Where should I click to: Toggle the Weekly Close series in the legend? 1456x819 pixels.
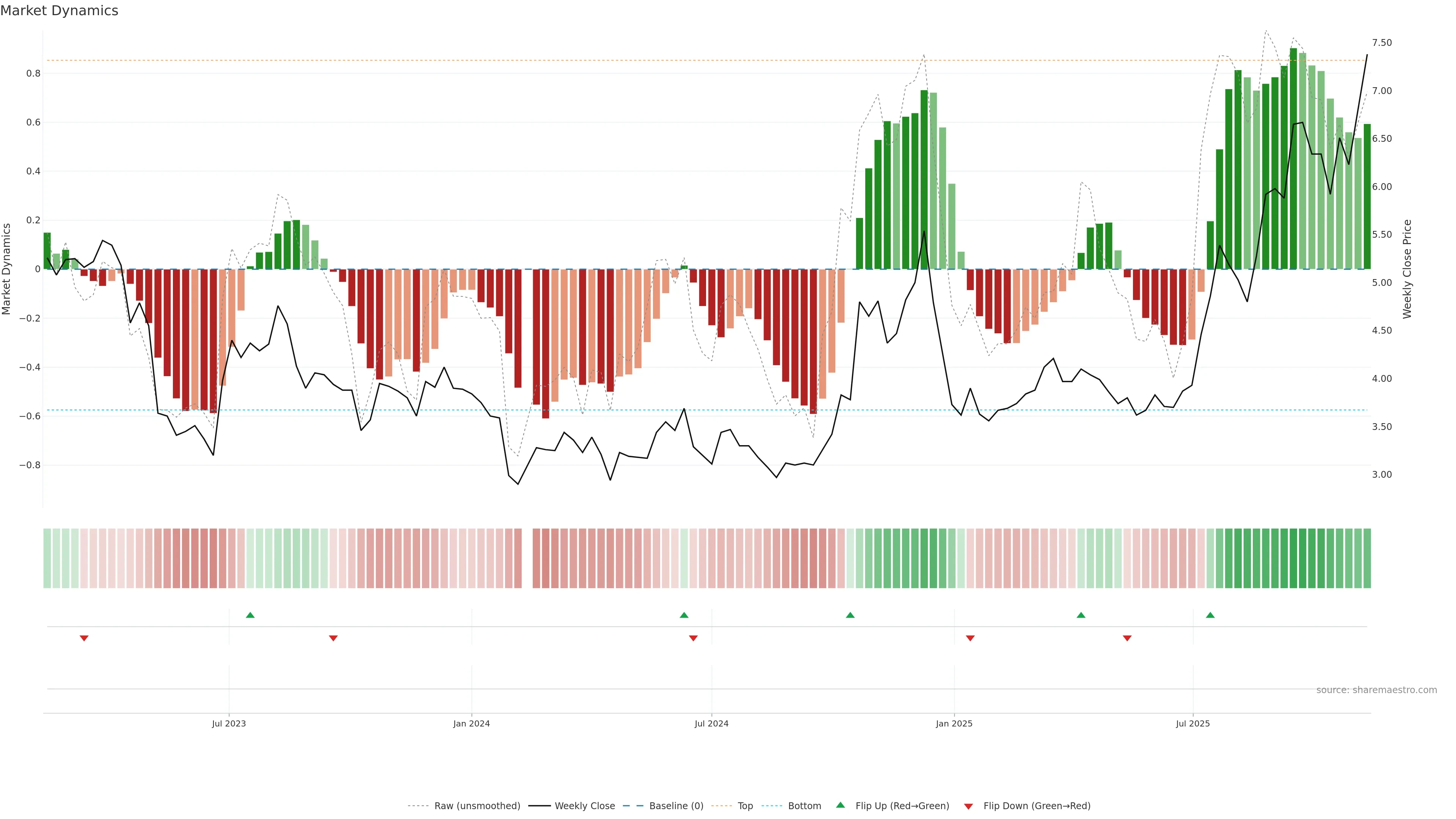(x=584, y=806)
